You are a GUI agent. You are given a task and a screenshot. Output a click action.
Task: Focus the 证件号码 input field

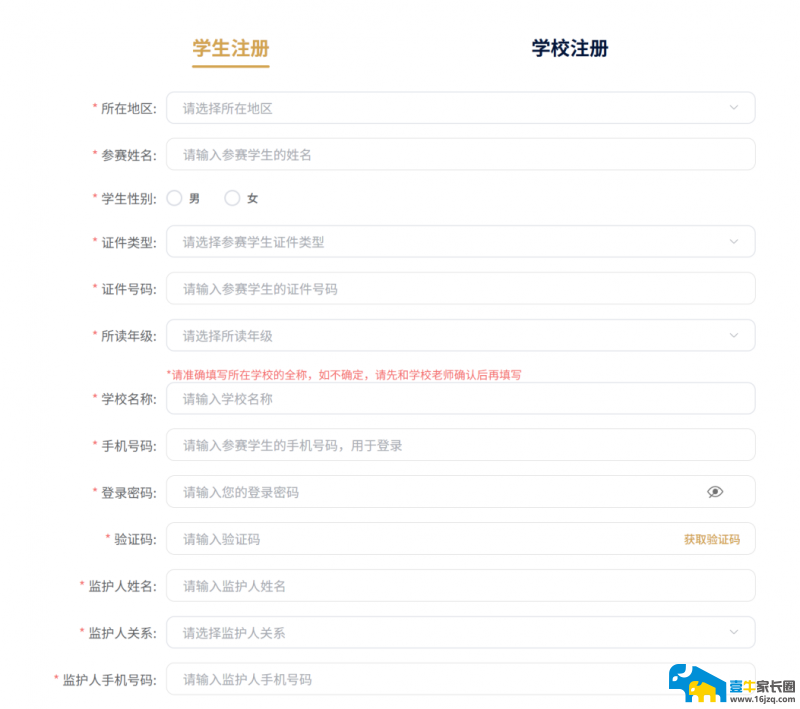(461, 289)
